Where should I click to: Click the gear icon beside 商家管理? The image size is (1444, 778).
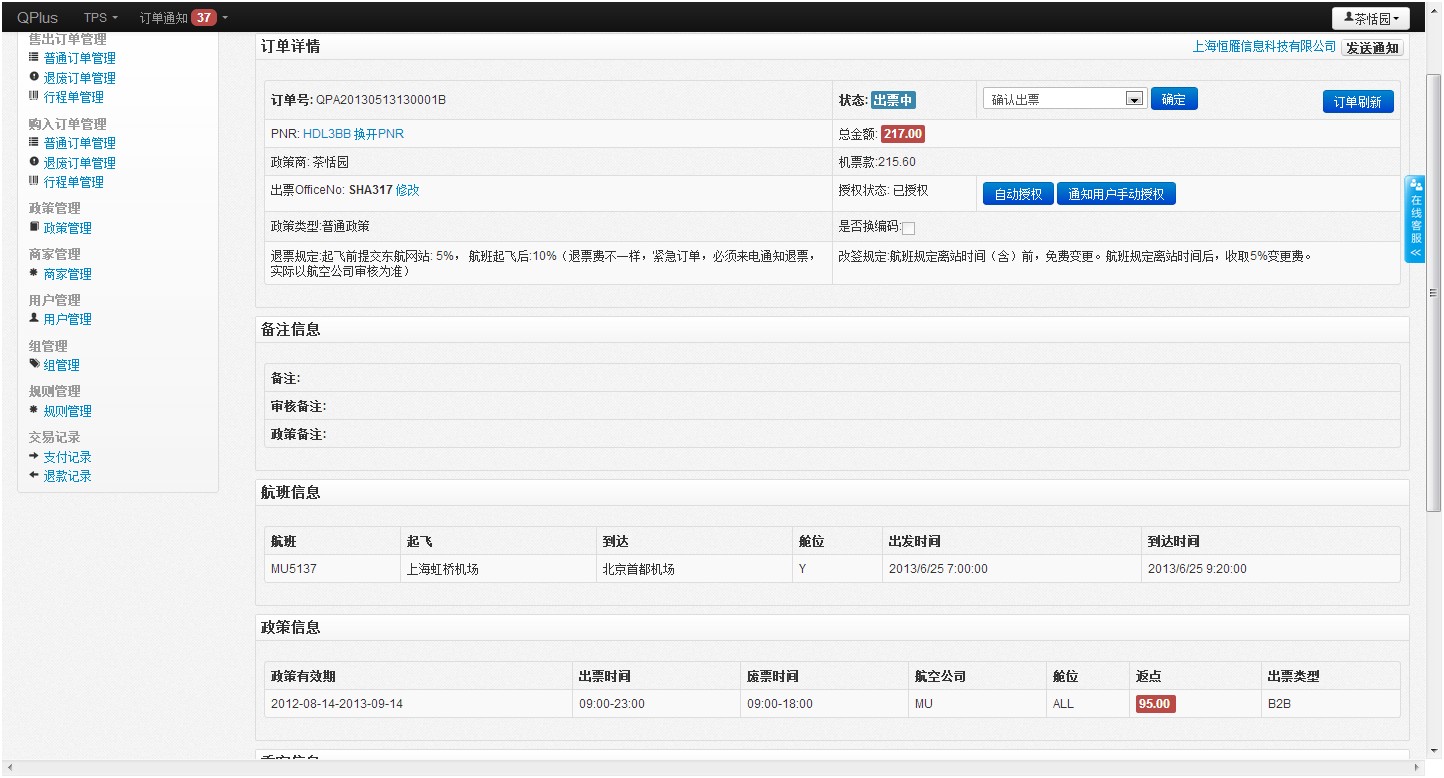coord(34,273)
